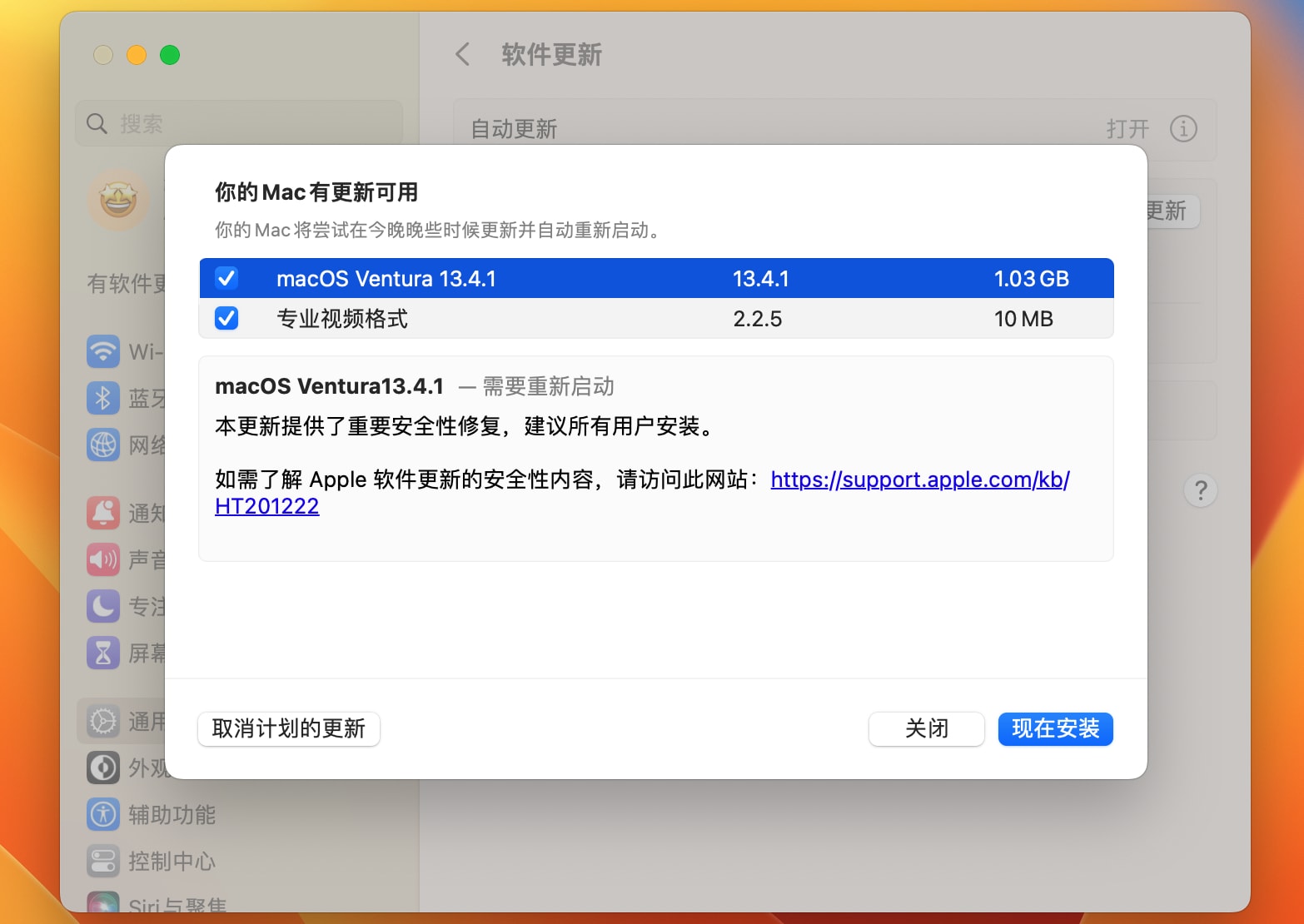
Task: Click the info icon for 自动更新
Action: tap(1183, 129)
